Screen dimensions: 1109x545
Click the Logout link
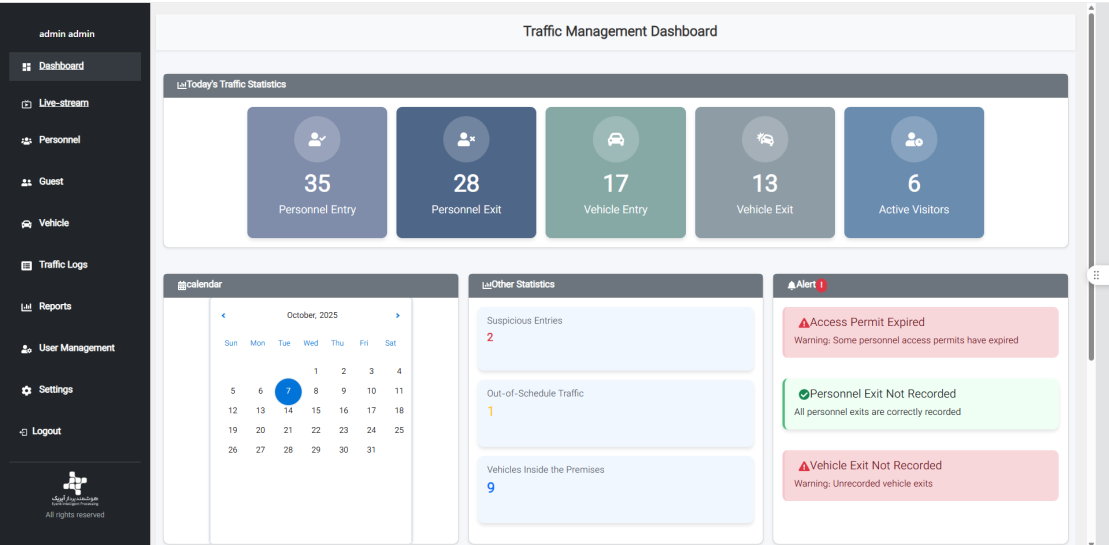pos(45,432)
